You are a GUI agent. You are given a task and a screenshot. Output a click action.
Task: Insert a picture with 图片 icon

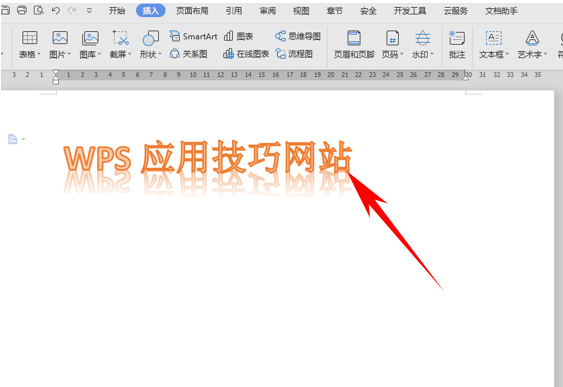[60, 38]
